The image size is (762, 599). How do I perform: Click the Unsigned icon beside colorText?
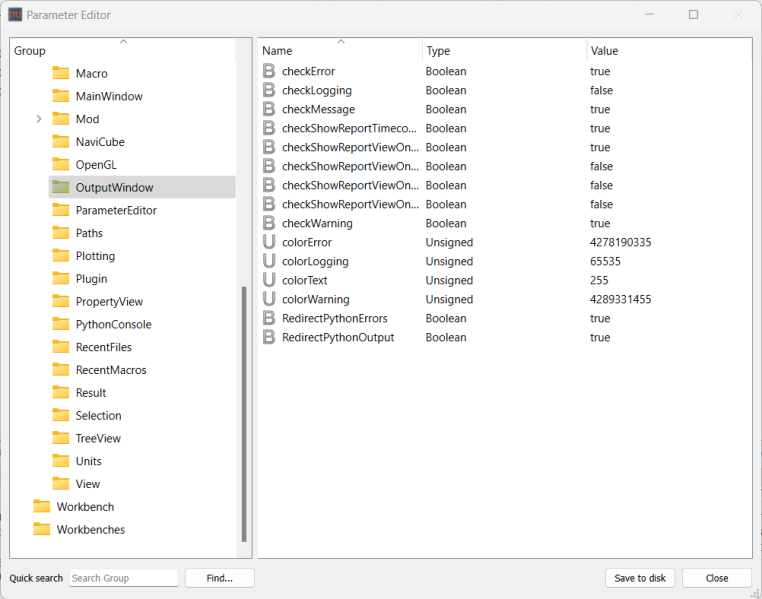tap(268, 280)
